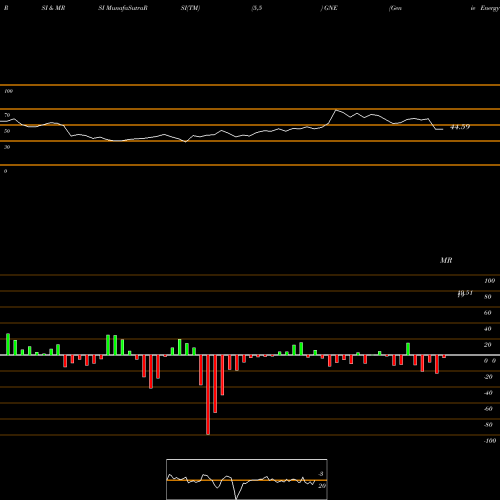The height and width of the screenshot is (500, 500).
Task: Click the Energy text in the title
Action: [x=490, y=8]
